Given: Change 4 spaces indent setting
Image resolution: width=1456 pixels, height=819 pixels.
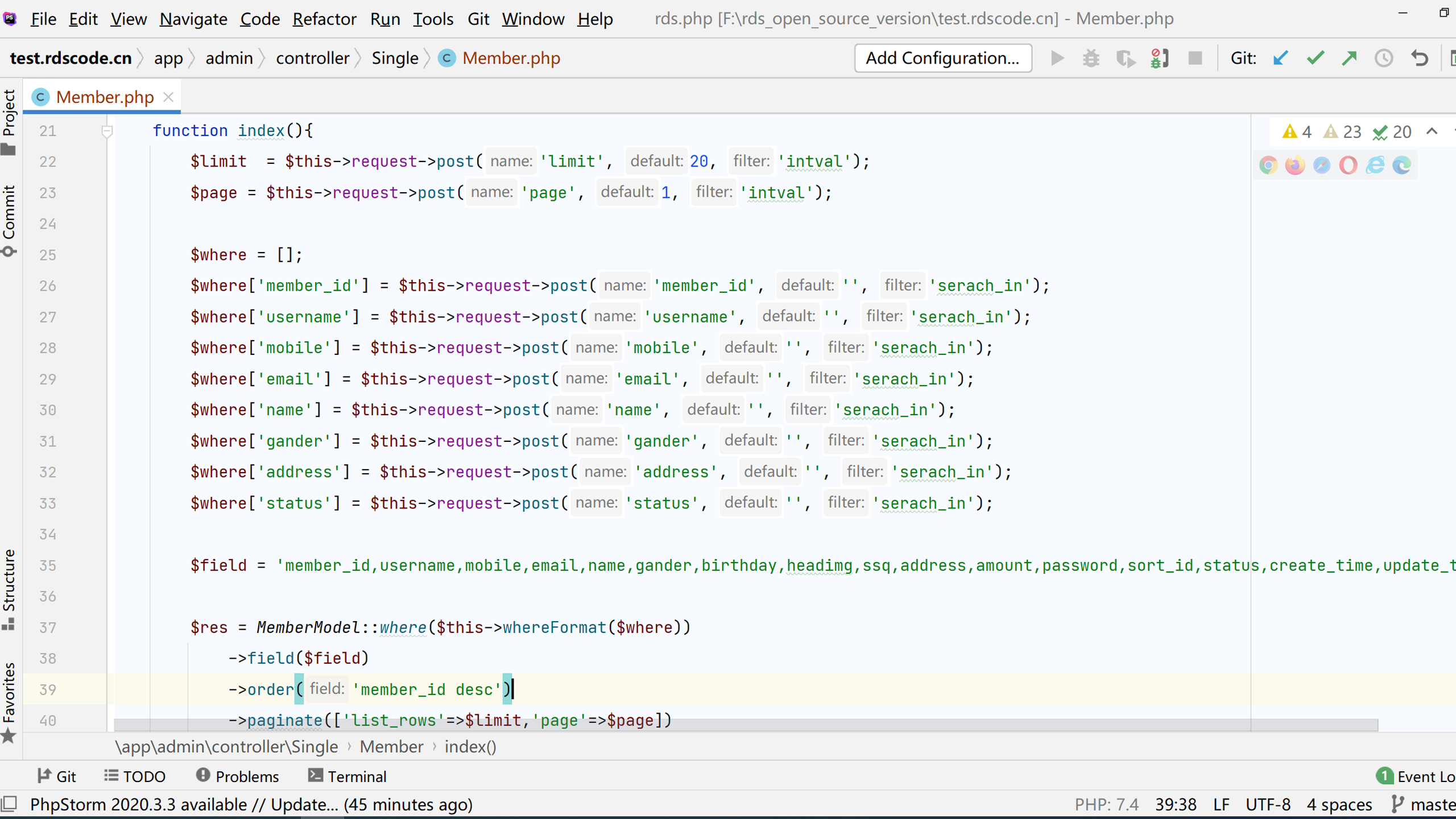Looking at the screenshot, I should click(x=1339, y=805).
